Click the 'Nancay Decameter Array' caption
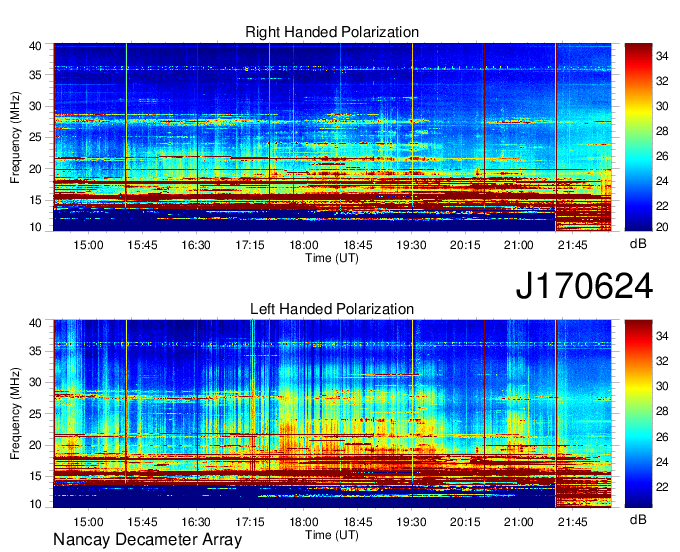 click(x=147, y=539)
